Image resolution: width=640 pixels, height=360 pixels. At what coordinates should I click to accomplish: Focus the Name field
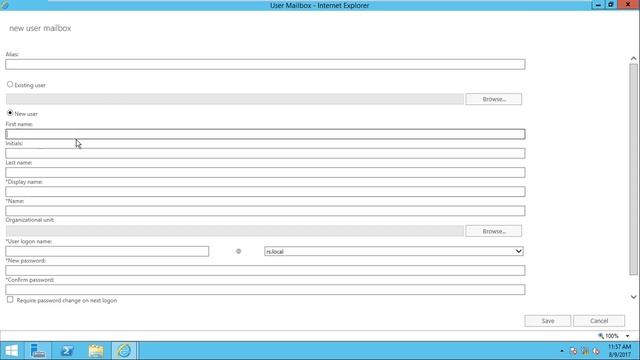click(x=265, y=211)
